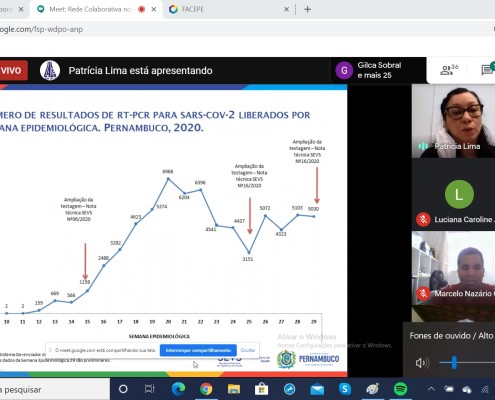495x400 pixels.
Task: Mute the headphone volume speaker icon
Action: click(x=422, y=363)
